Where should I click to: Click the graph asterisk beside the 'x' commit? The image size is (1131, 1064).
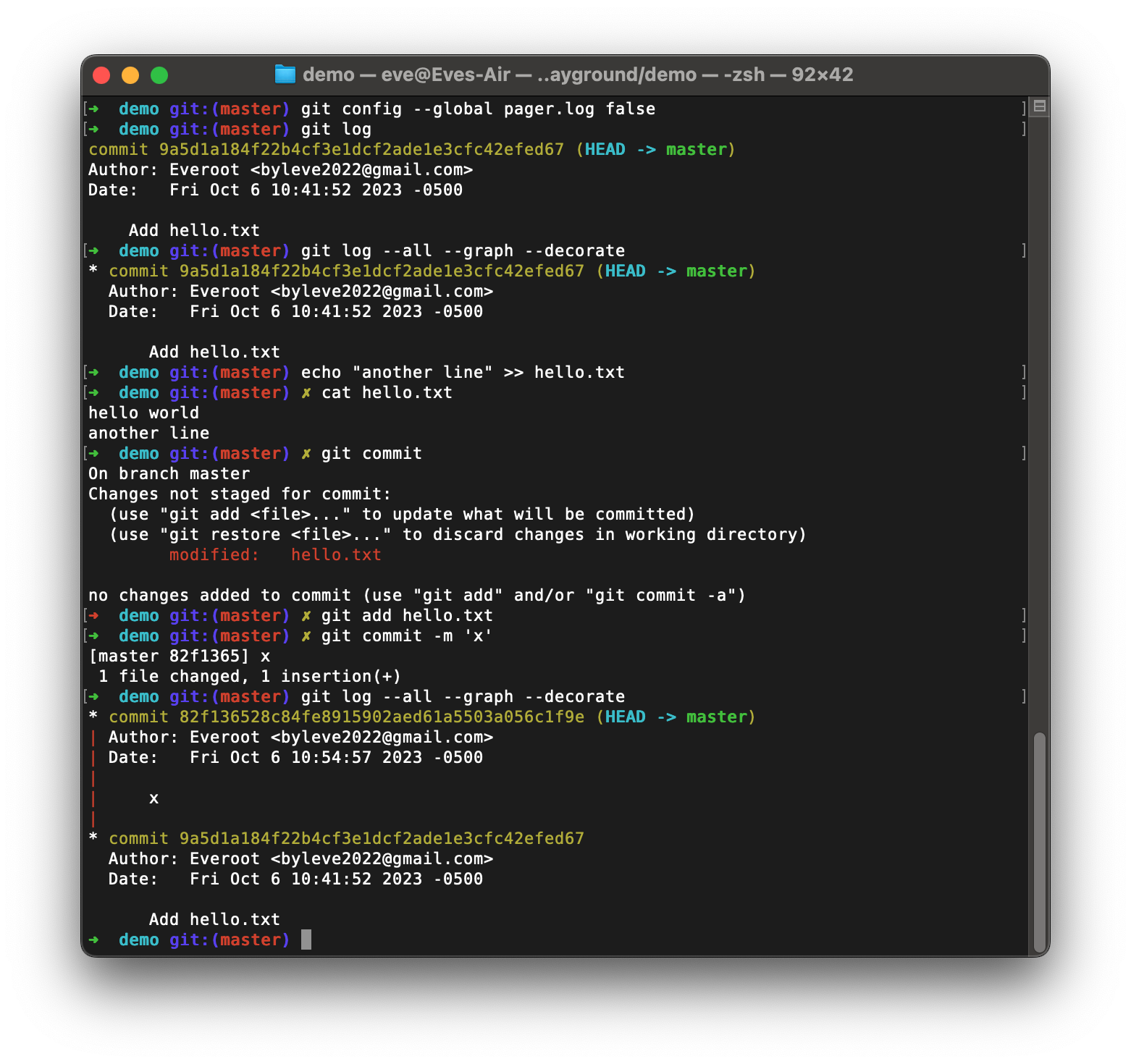(x=92, y=717)
